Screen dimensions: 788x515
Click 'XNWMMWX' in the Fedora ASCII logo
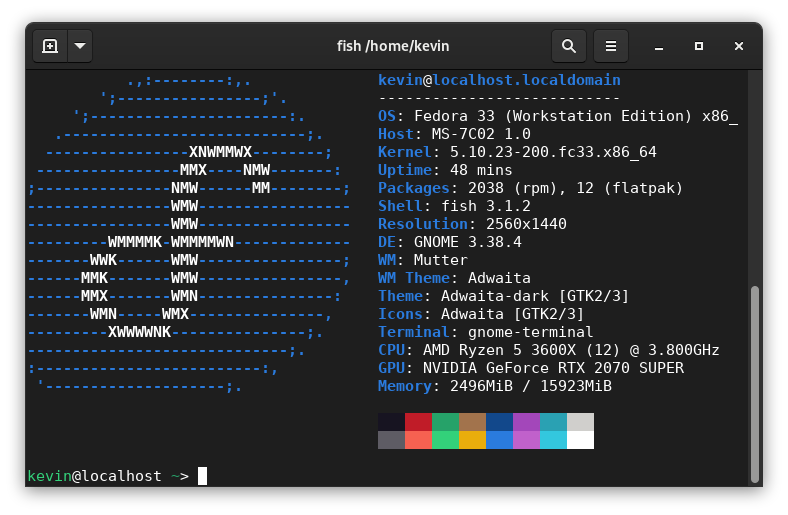(x=220, y=152)
